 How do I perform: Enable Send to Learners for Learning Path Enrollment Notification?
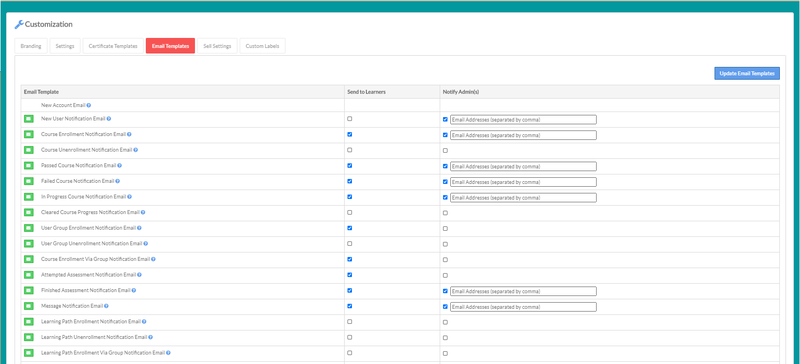(349, 322)
